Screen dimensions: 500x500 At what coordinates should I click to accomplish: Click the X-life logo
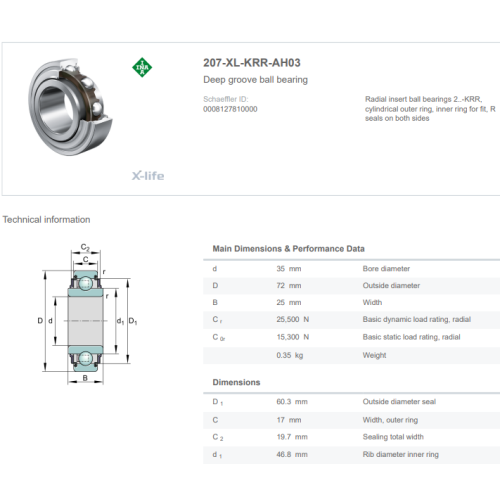(x=148, y=176)
